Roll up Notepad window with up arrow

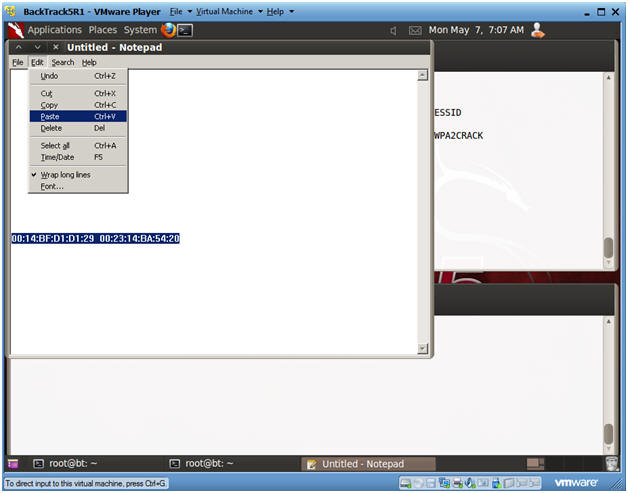19,47
